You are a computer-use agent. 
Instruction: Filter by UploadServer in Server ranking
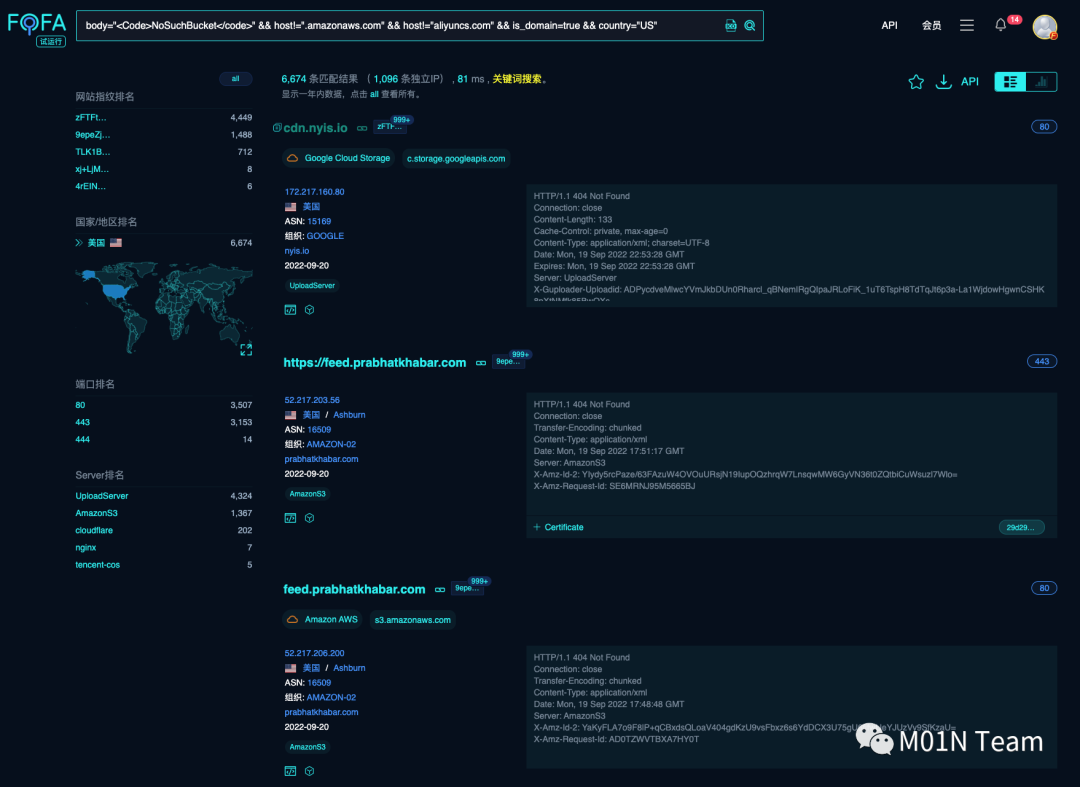[102, 496]
